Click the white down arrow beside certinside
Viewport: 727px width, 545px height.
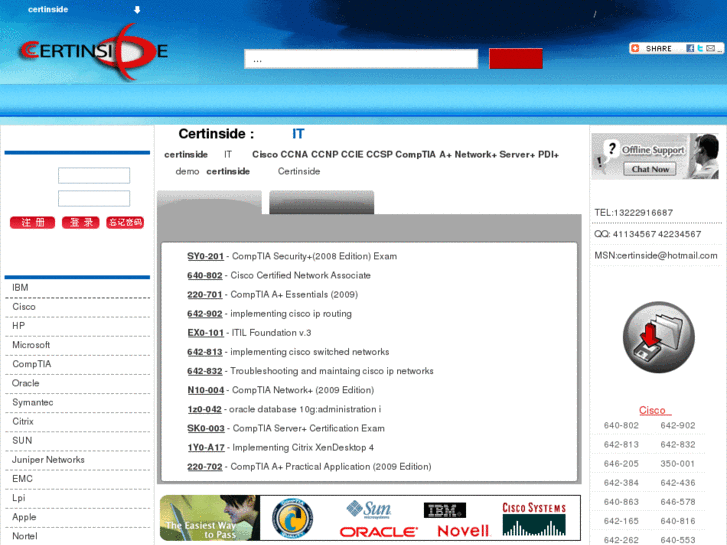click(137, 10)
